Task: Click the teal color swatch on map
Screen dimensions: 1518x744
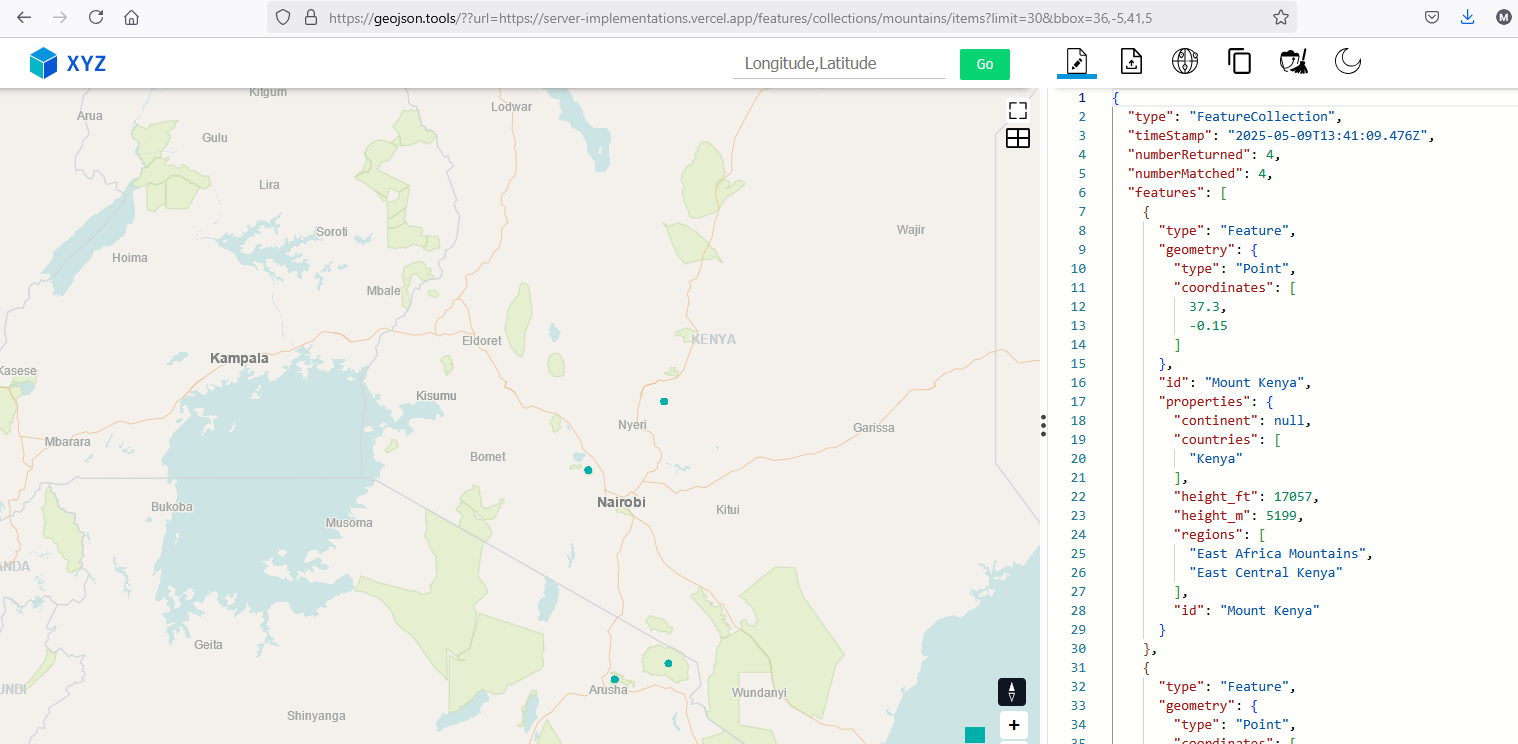Action: coord(974,735)
